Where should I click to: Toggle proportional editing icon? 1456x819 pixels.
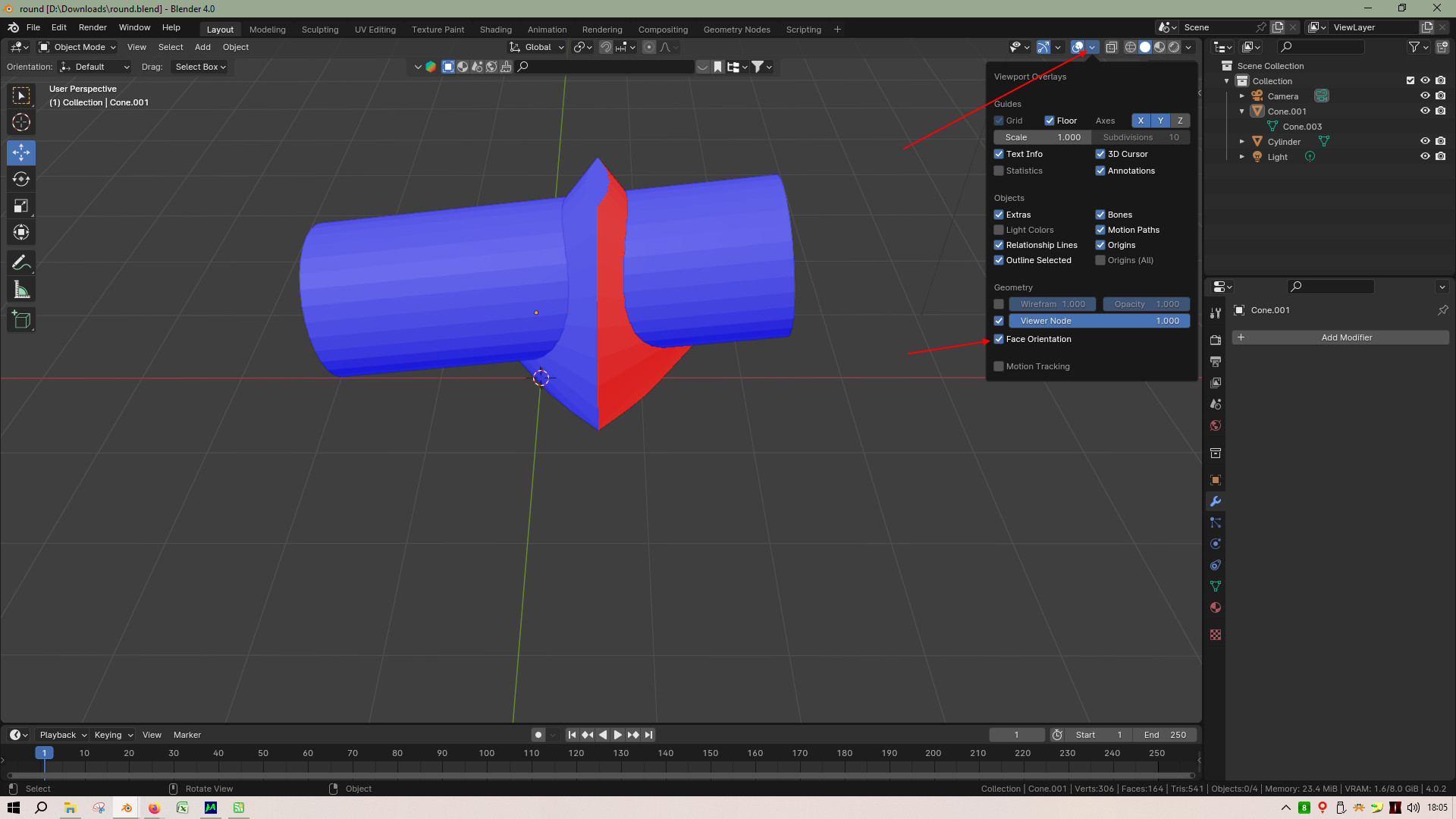coord(649,47)
